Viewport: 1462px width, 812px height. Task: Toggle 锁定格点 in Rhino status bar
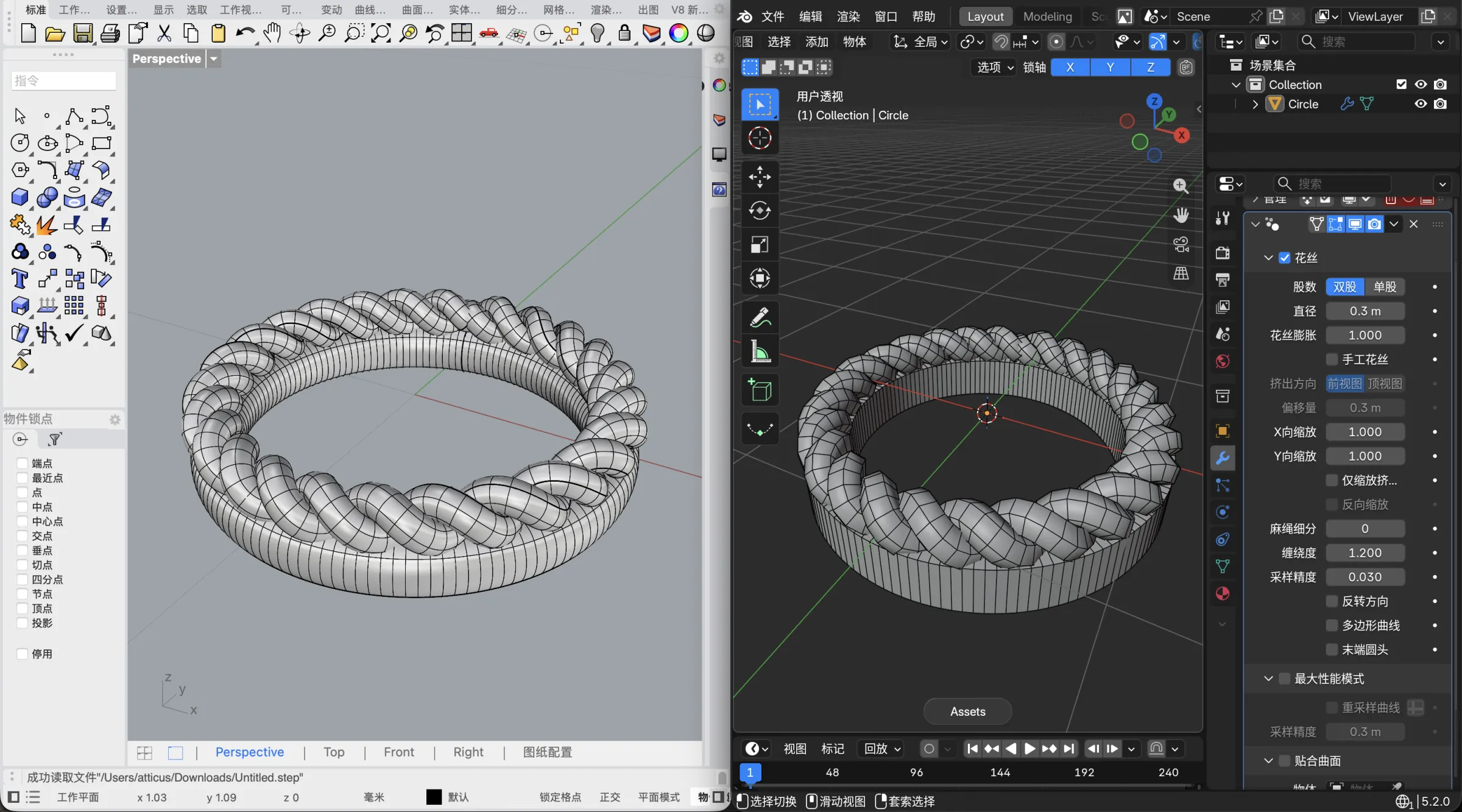560,797
